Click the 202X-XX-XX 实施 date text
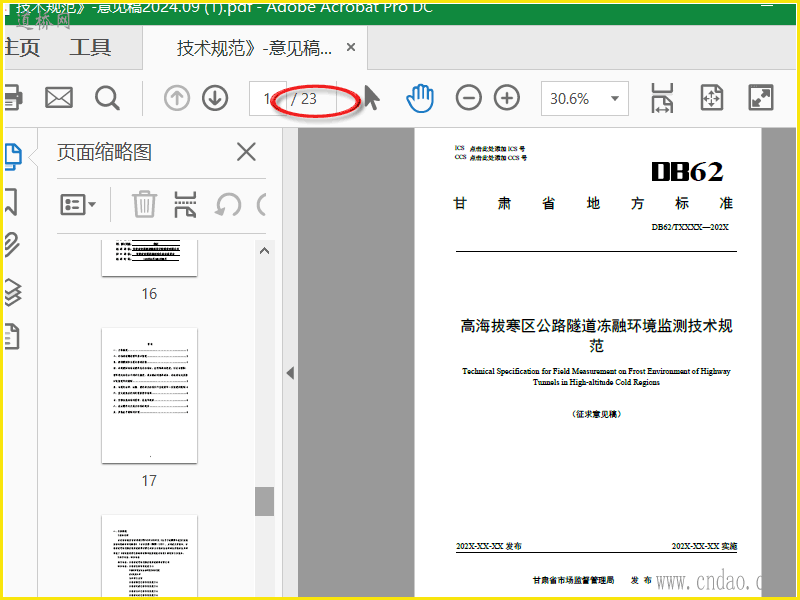This screenshot has width=800, height=600. tap(704, 546)
